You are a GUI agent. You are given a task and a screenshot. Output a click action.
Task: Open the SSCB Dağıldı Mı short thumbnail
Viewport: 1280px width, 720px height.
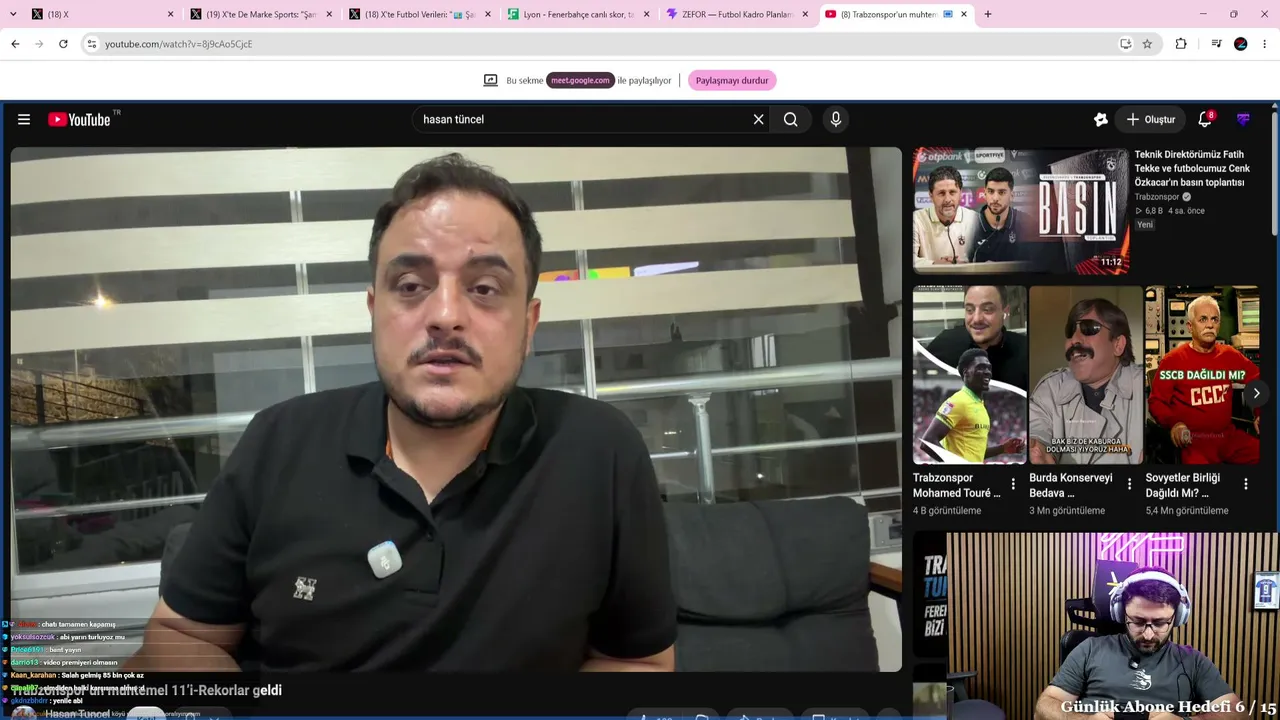point(1202,375)
